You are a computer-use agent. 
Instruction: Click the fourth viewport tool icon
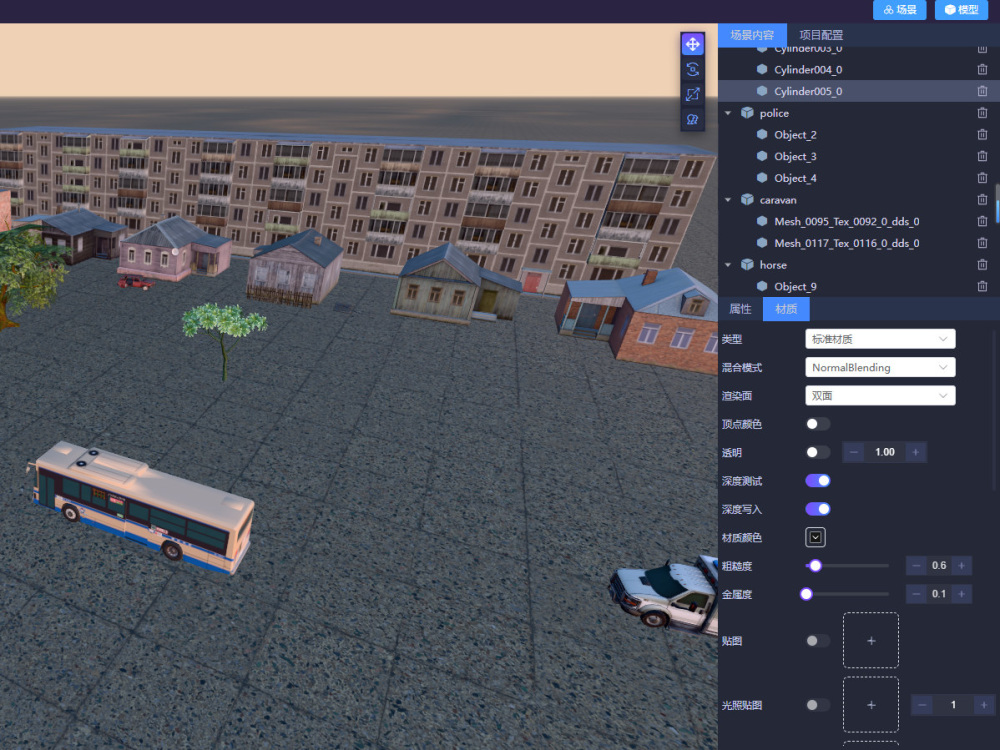coord(693,119)
